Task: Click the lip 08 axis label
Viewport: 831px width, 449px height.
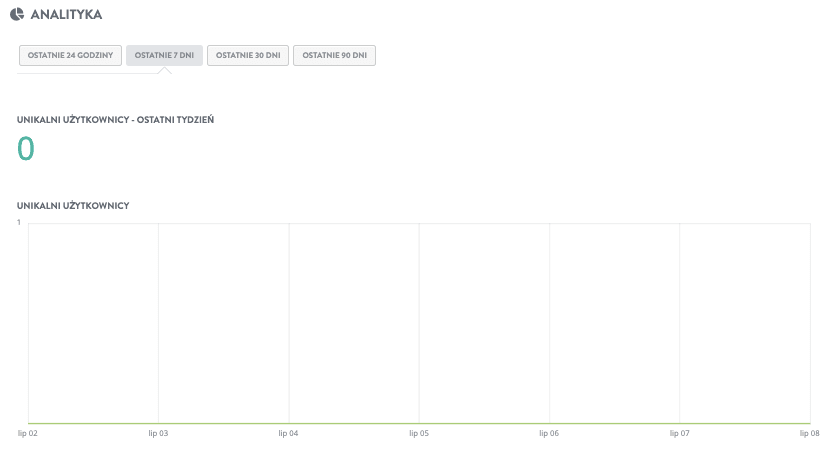Action: [809, 433]
